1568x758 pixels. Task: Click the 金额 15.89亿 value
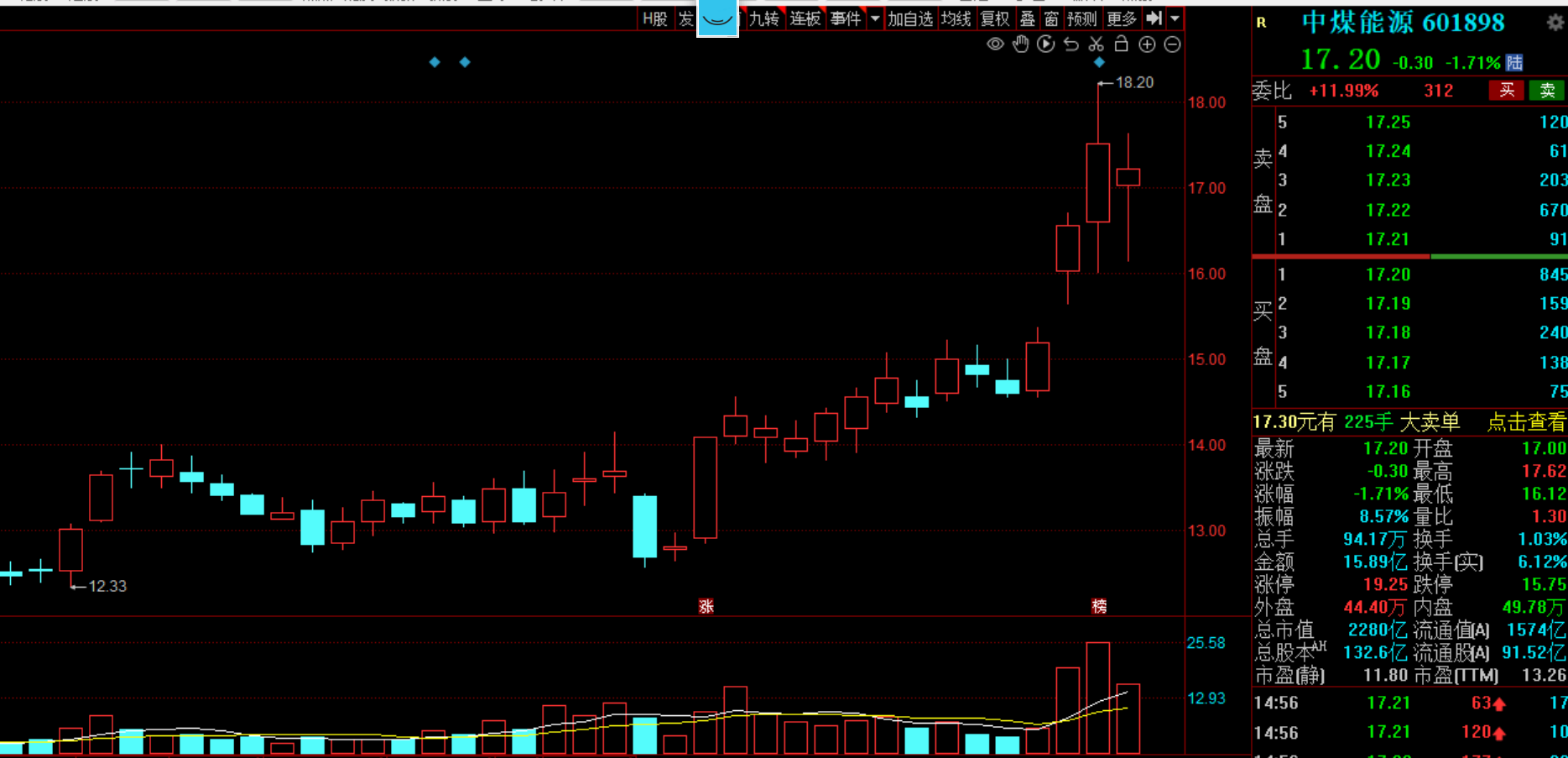coord(1375,562)
